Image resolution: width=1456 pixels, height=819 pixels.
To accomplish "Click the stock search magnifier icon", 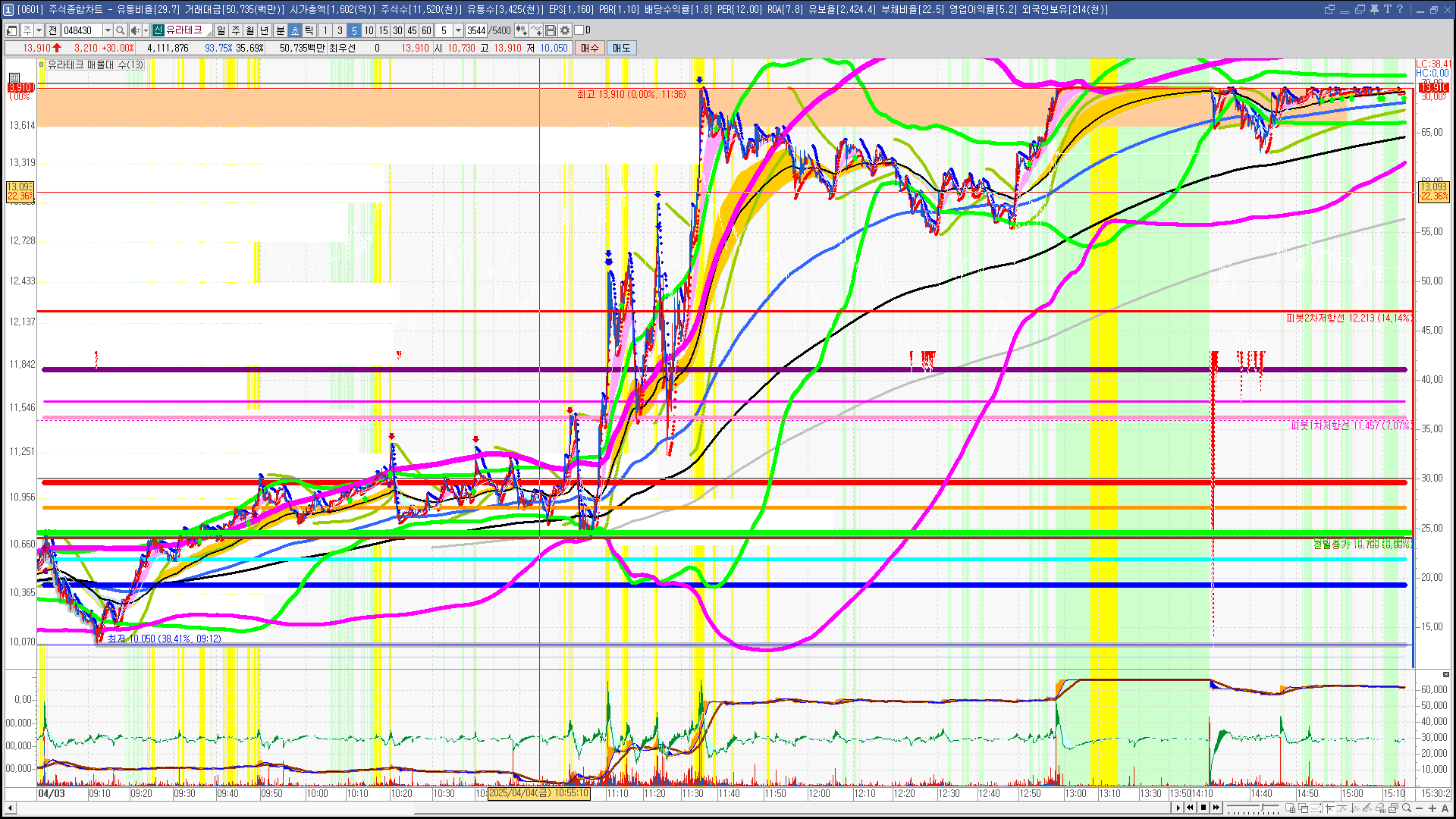I will [x=120, y=30].
